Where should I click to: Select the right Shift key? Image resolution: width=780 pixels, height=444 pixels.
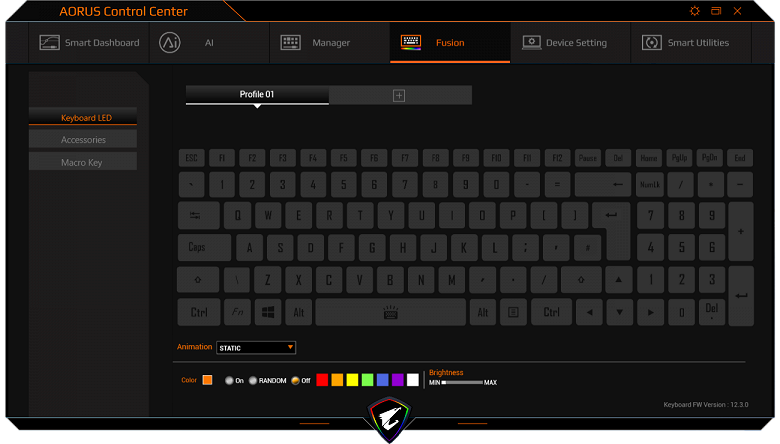coord(581,280)
